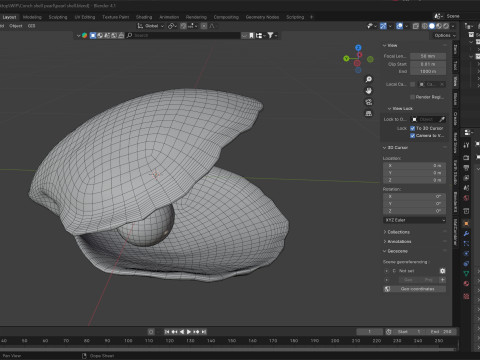Click the green Y axis on navigation gizmo
The height and width of the screenshot is (360, 480).
(x=346, y=59)
